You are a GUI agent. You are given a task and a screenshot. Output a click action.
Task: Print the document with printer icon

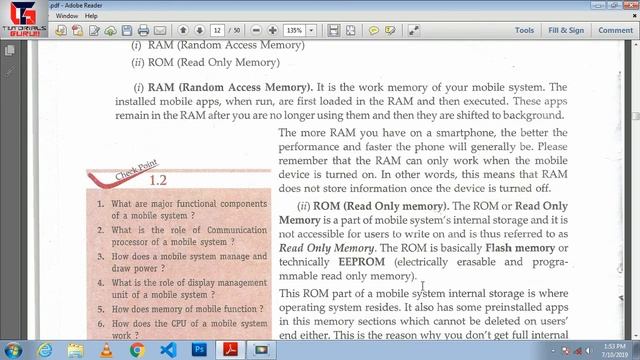143,31
